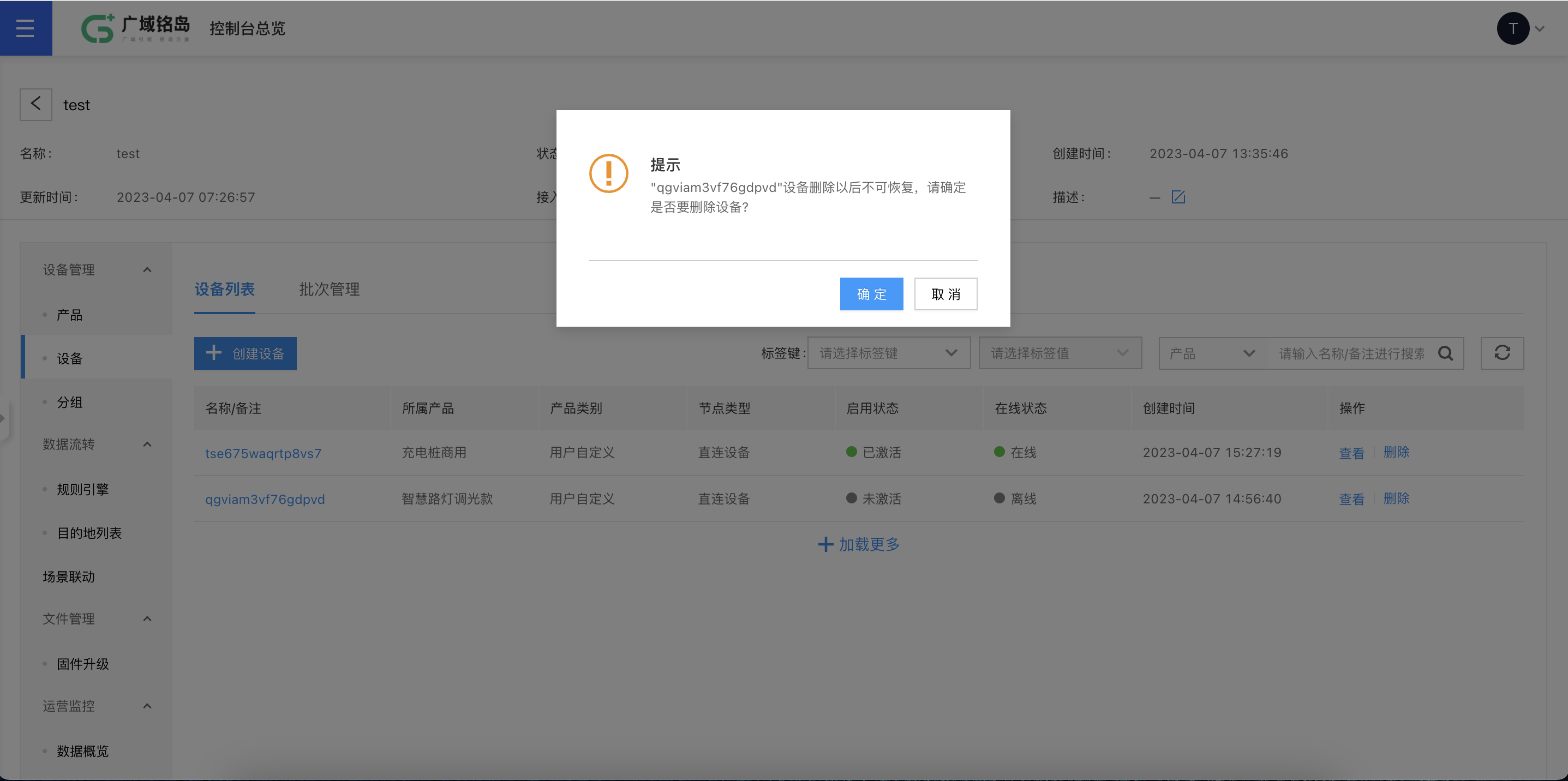This screenshot has width=1568, height=781.
Task: Open device tse675waqrtp8vs7 link
Action: point(263,453)
